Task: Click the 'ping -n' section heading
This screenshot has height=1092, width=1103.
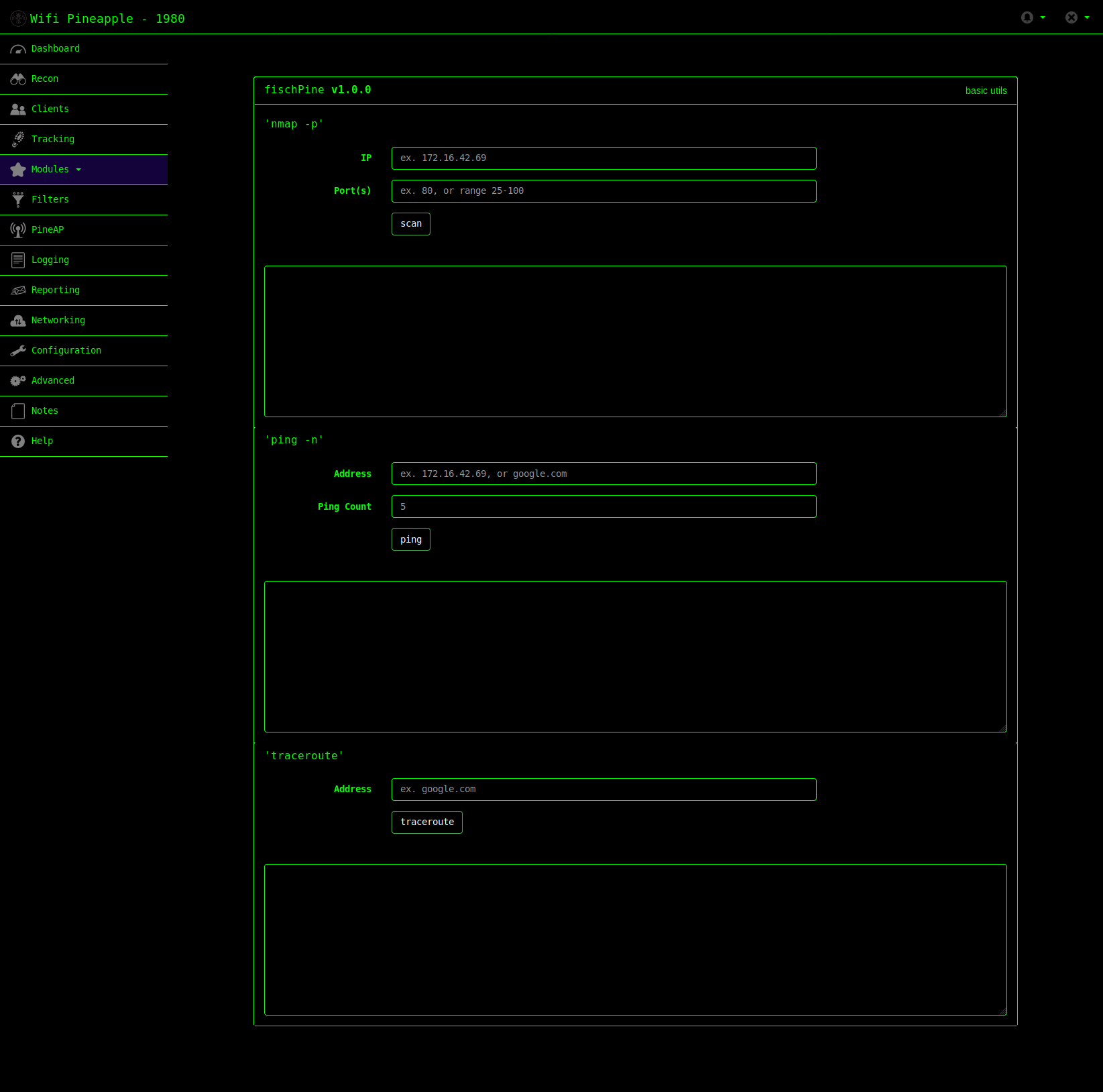Action: [294, 440]
